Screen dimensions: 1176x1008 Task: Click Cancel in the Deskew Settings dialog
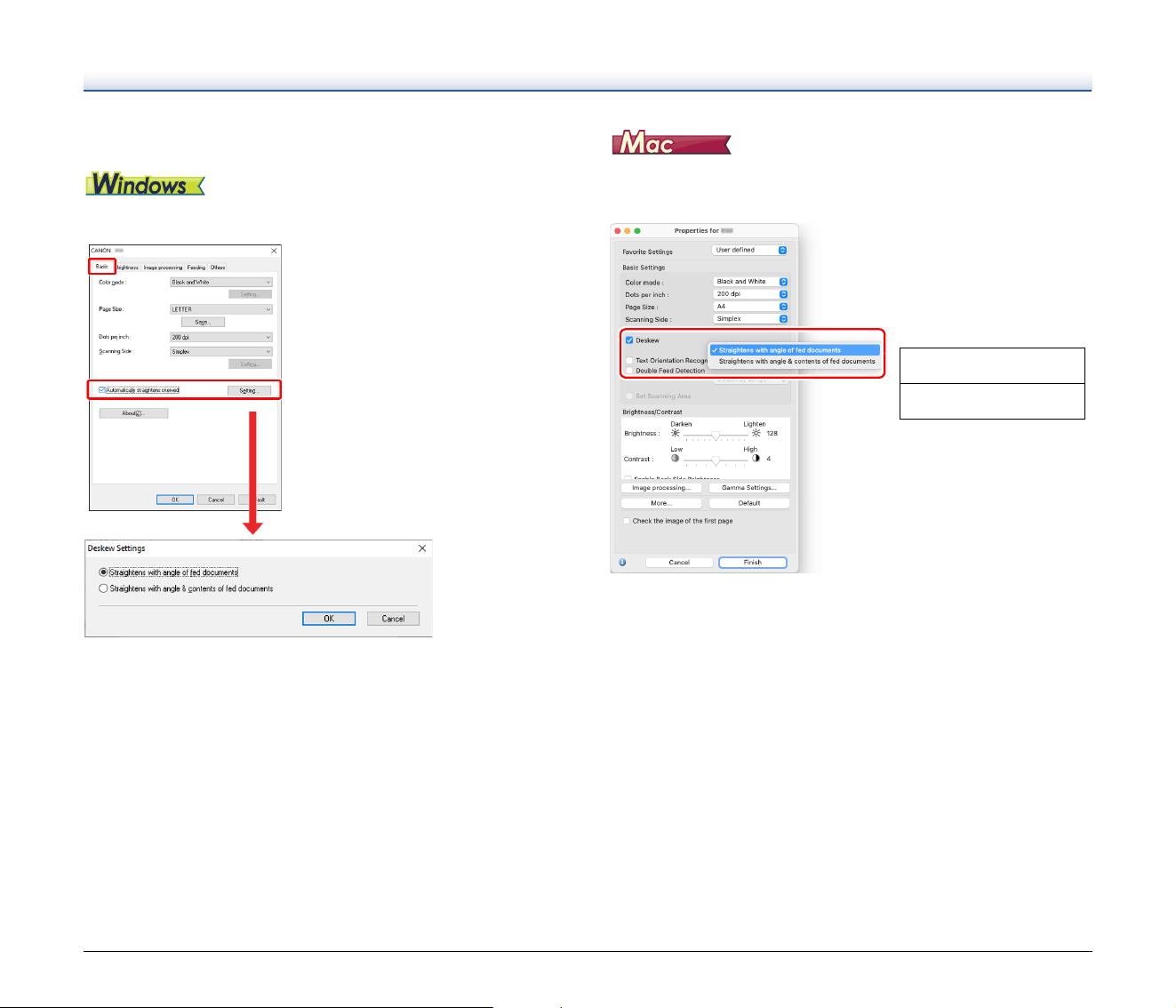click(x=393, y=619)
